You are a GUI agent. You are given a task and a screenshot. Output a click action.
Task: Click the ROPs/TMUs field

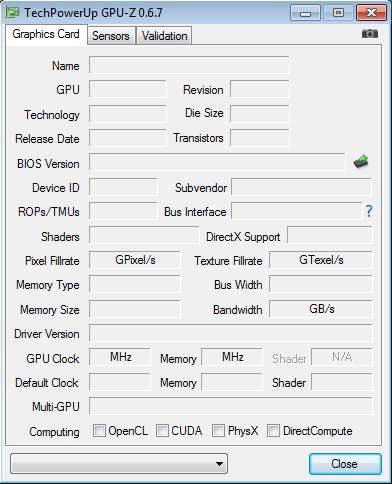coord(123,211)
